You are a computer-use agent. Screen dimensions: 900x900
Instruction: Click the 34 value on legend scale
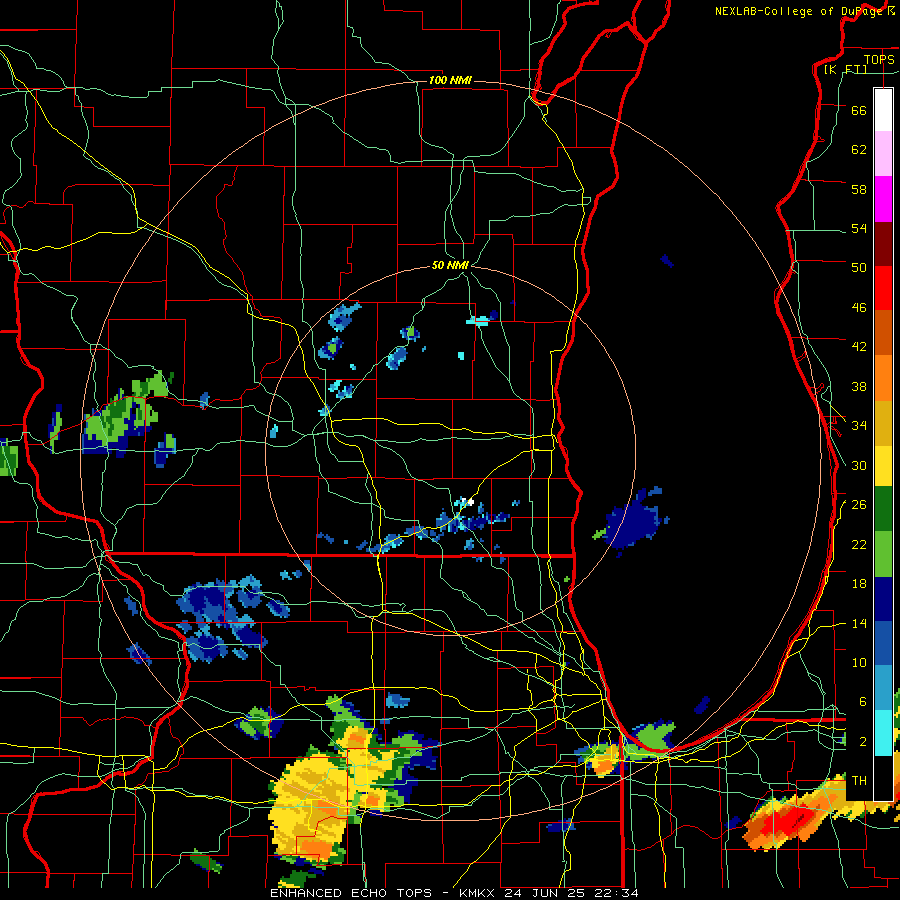[x=859, y=425]
